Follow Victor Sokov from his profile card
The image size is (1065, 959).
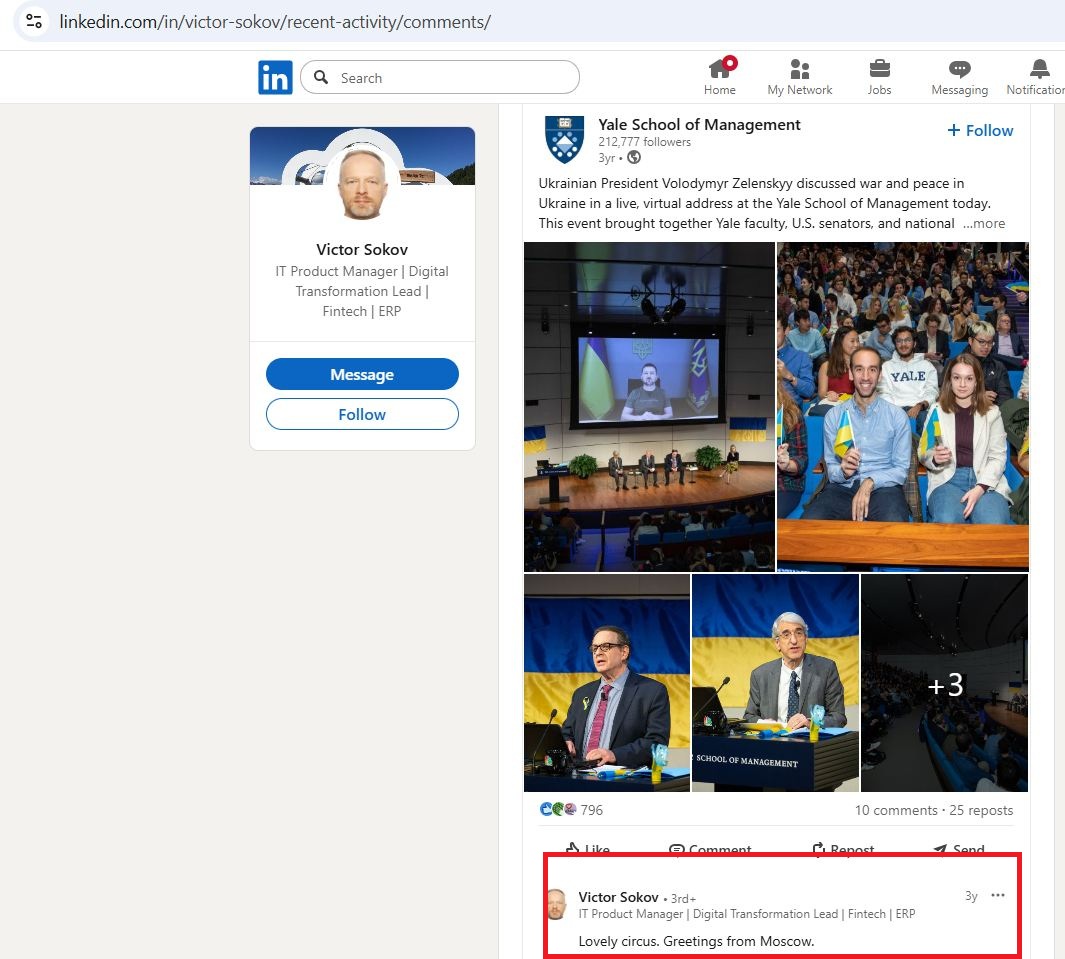(x=362, y=414)
